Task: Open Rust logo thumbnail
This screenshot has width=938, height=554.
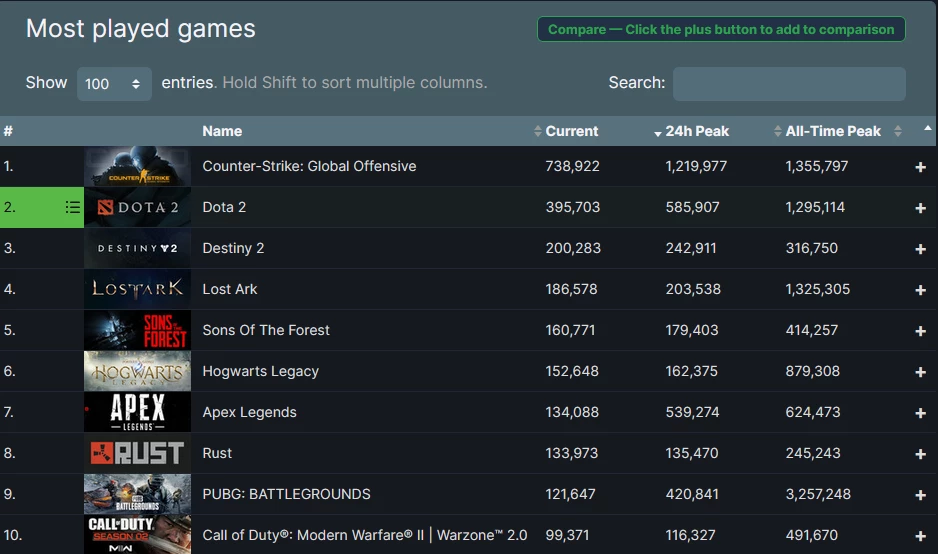Action: (138, 453)
